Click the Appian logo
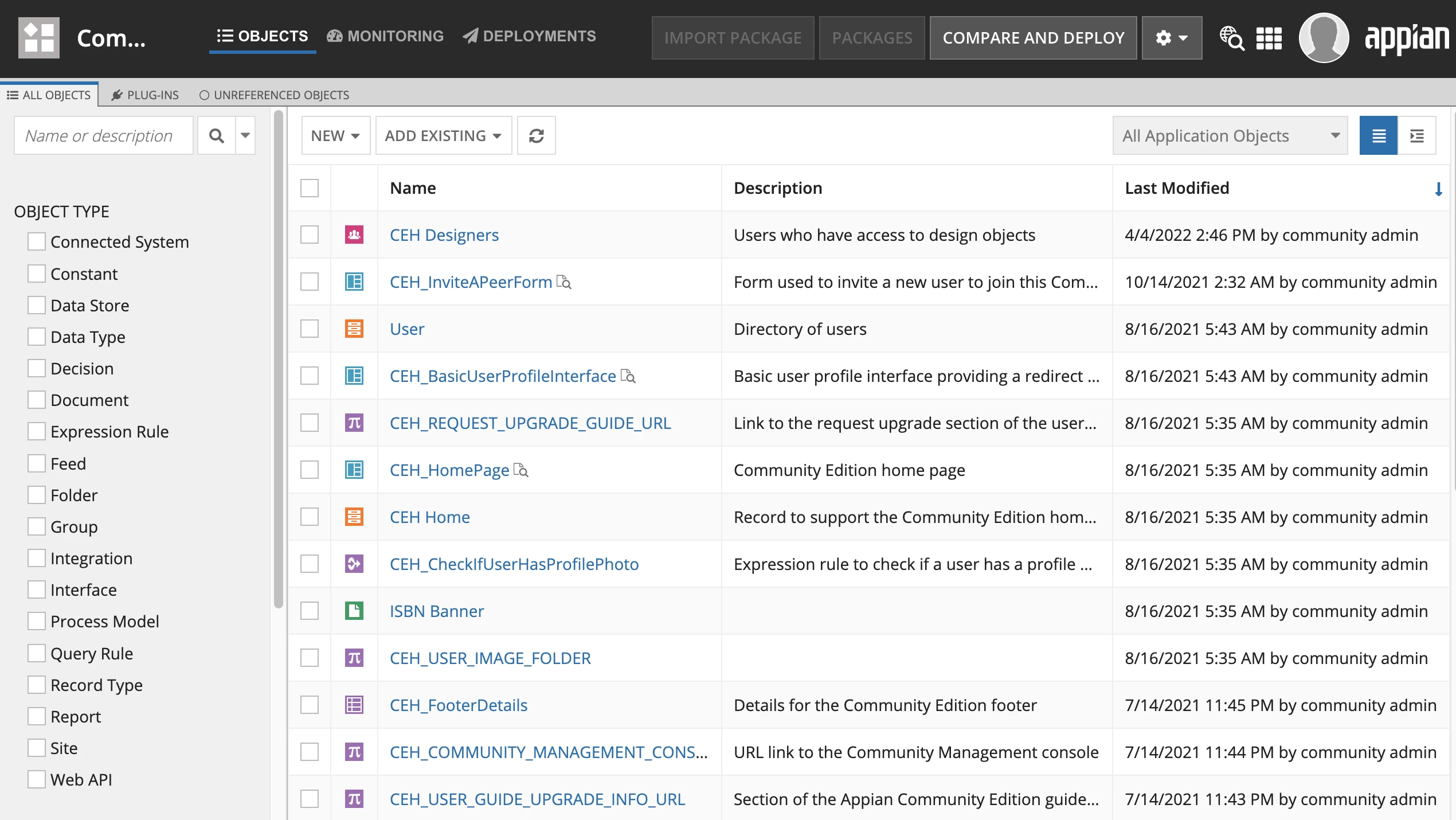 [1407, 38]
